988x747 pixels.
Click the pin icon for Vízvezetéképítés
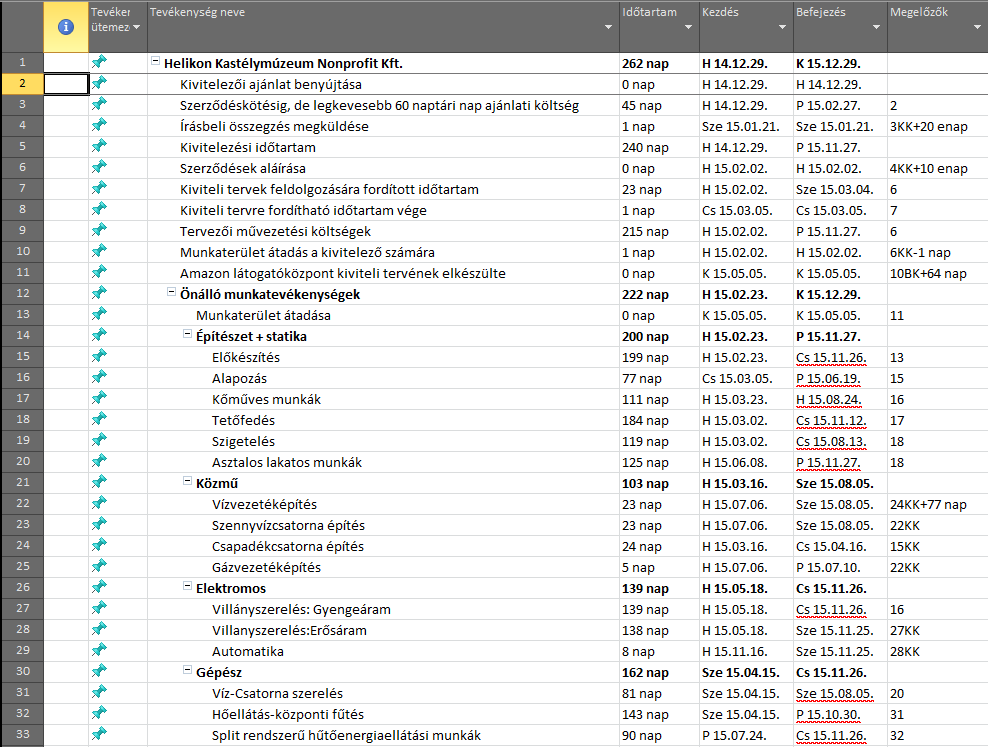(99, 503)
